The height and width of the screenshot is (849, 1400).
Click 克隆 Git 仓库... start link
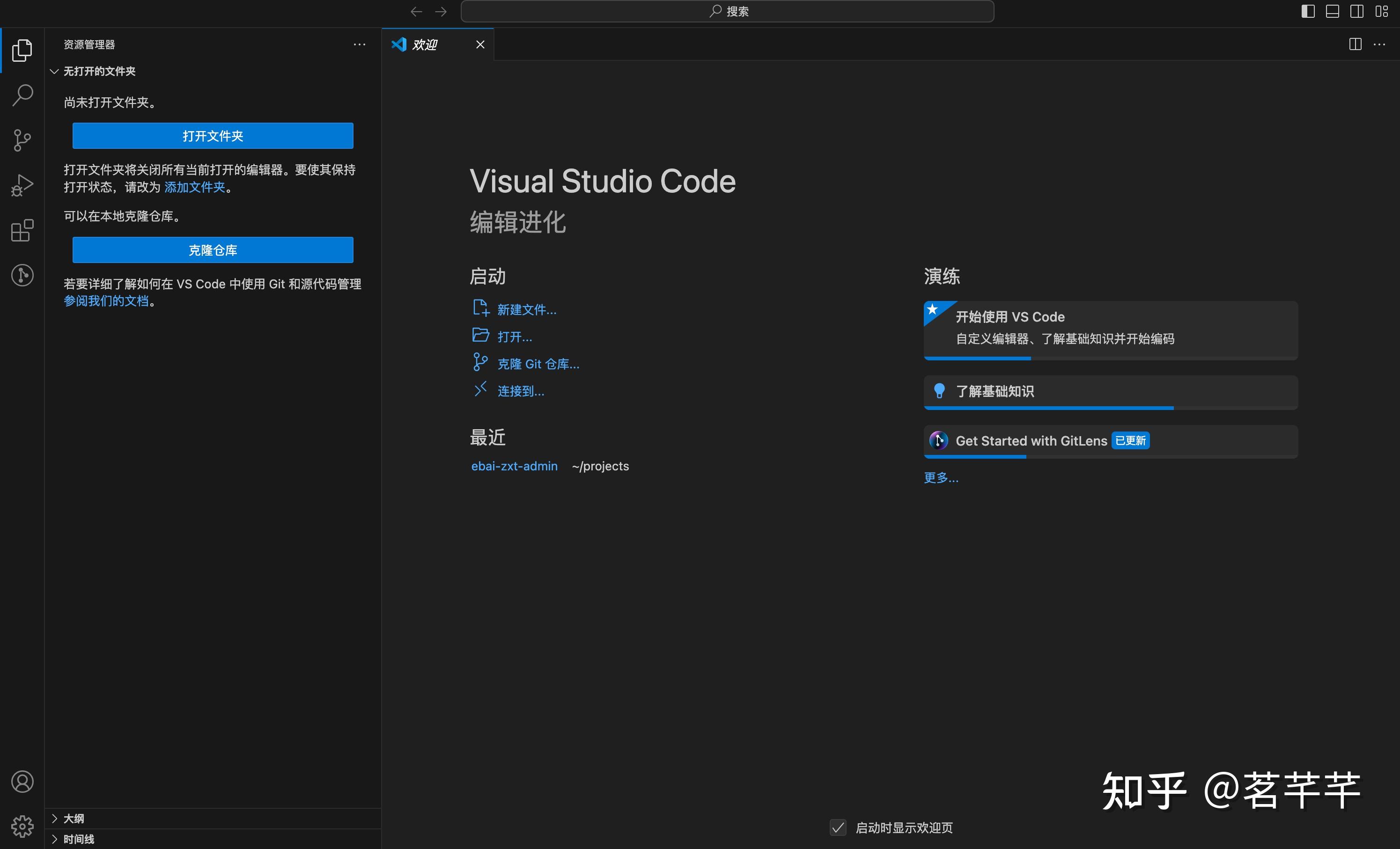coord(538,364)
